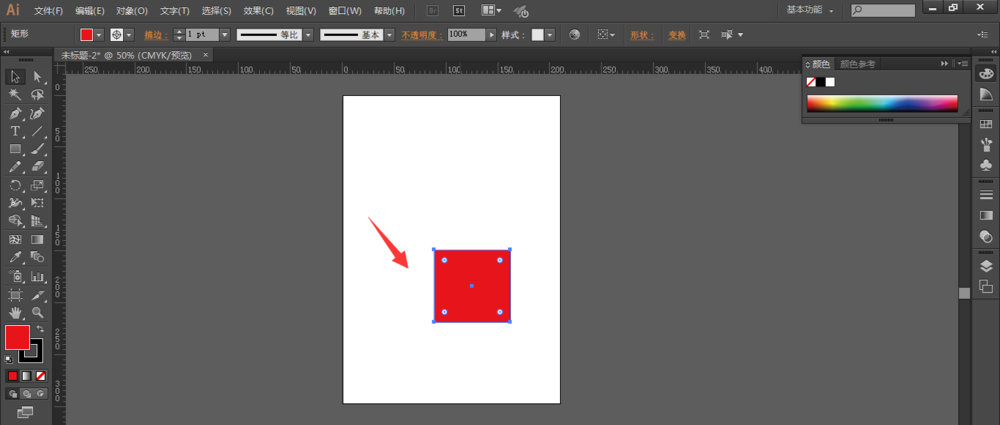Open variable width profile dropdown (等比)
Viewport: 1000px width, 425px height.
pos(308,35)
